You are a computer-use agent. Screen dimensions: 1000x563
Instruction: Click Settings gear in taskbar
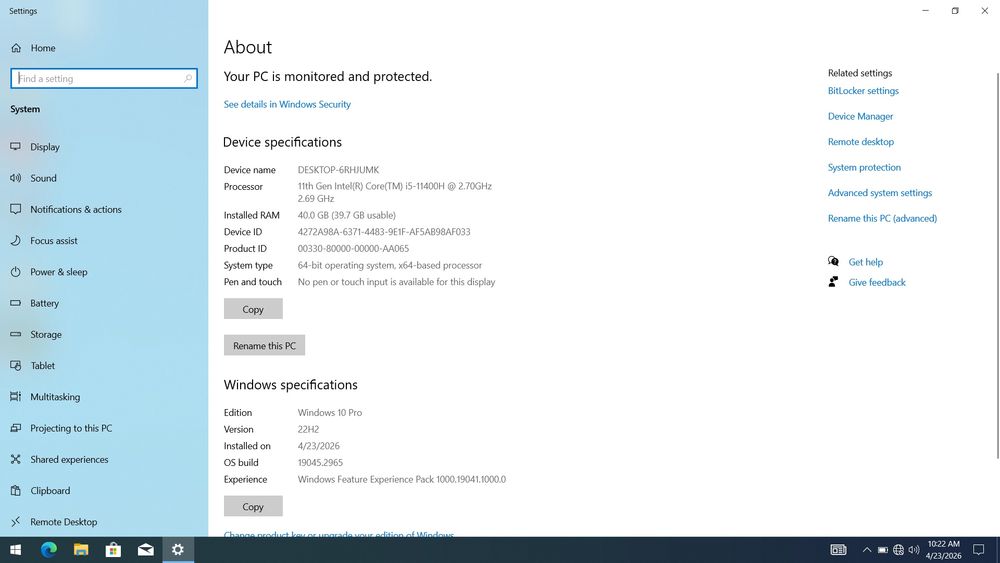(178, 550)
